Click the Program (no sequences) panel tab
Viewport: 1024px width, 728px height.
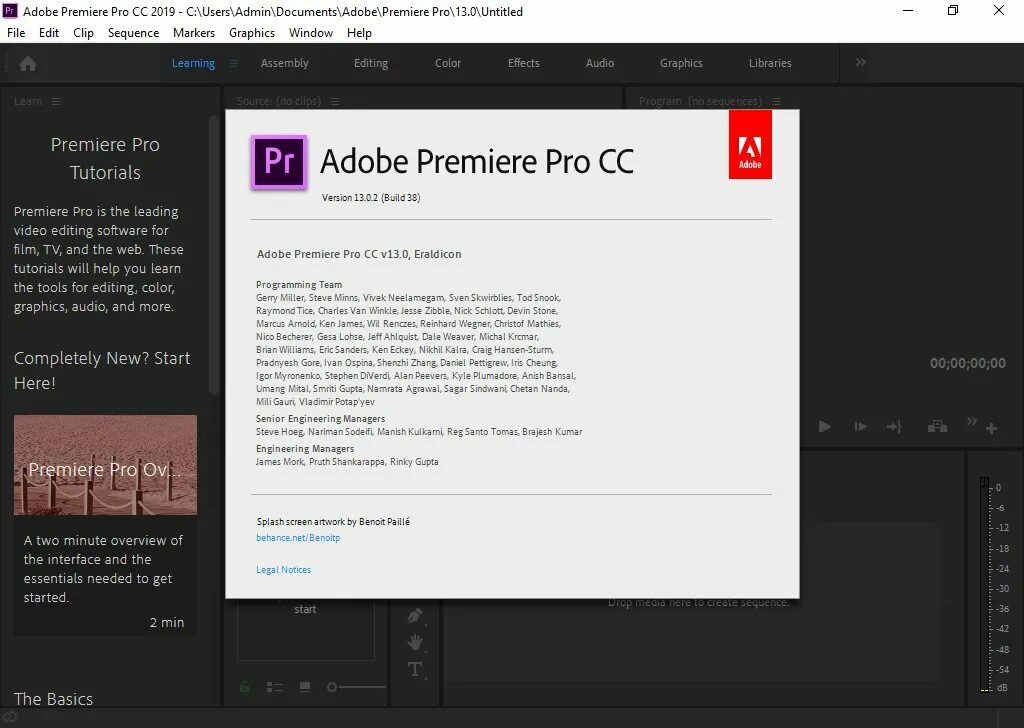[700, 101]
